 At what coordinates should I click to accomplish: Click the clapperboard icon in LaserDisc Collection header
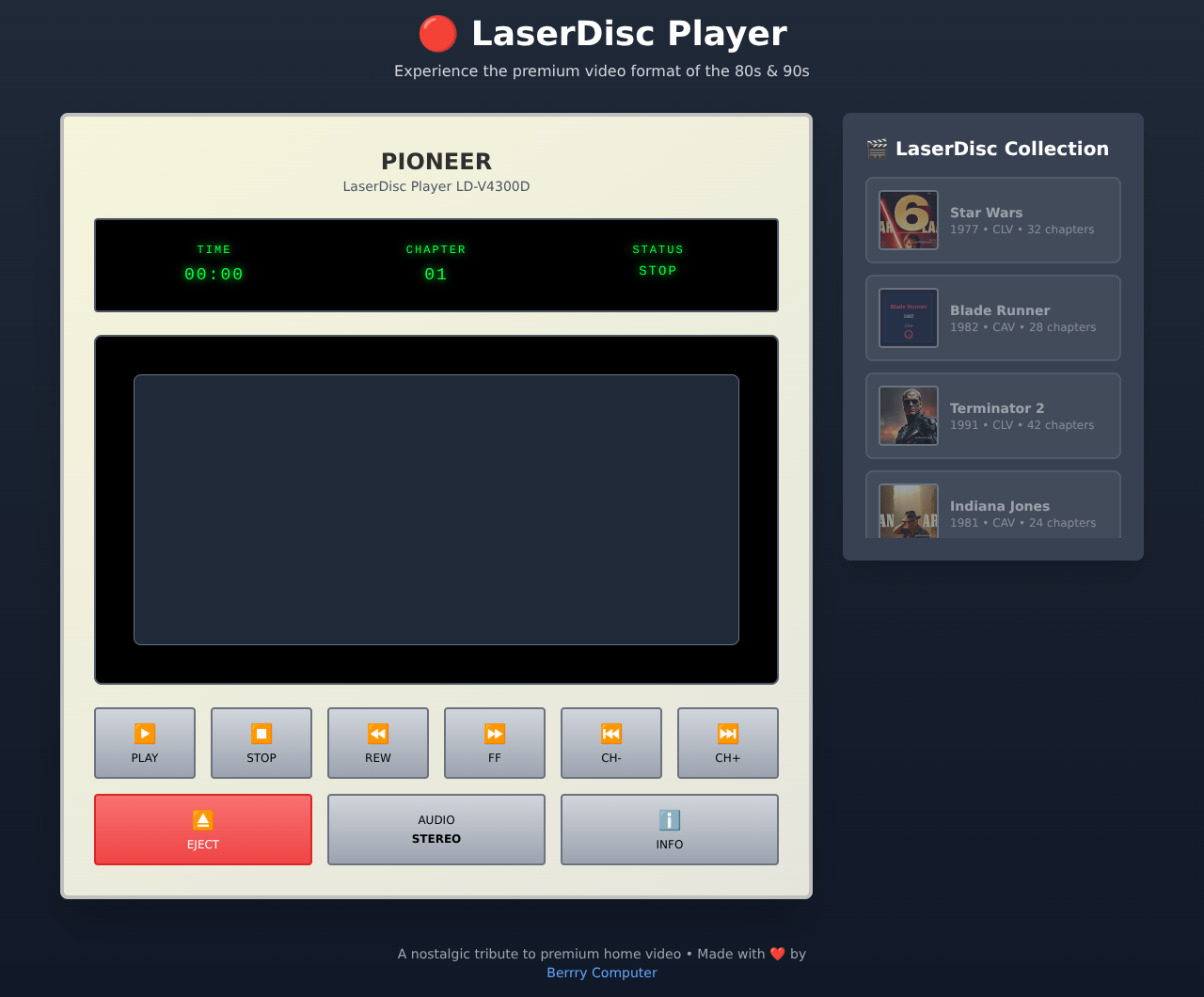click(x=877, y=148)
